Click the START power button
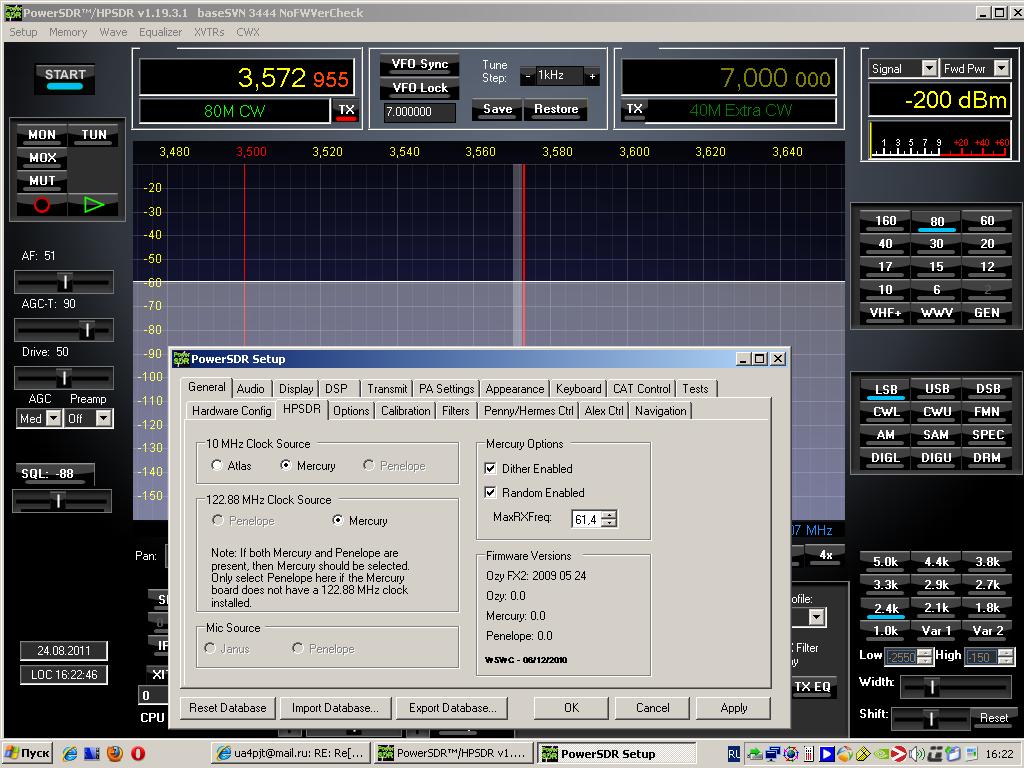1024x768 pixels. (65, 78)
